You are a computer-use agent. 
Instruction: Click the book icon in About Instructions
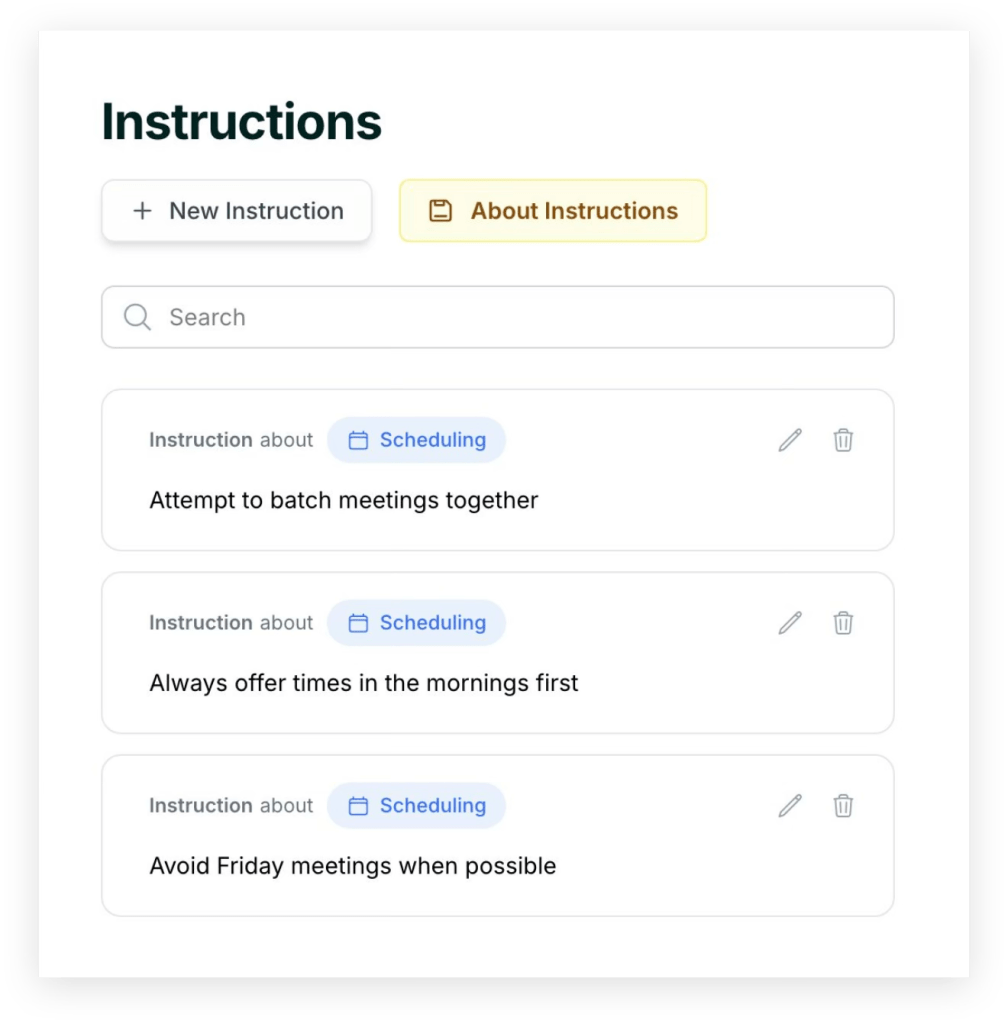coord(440,211)
